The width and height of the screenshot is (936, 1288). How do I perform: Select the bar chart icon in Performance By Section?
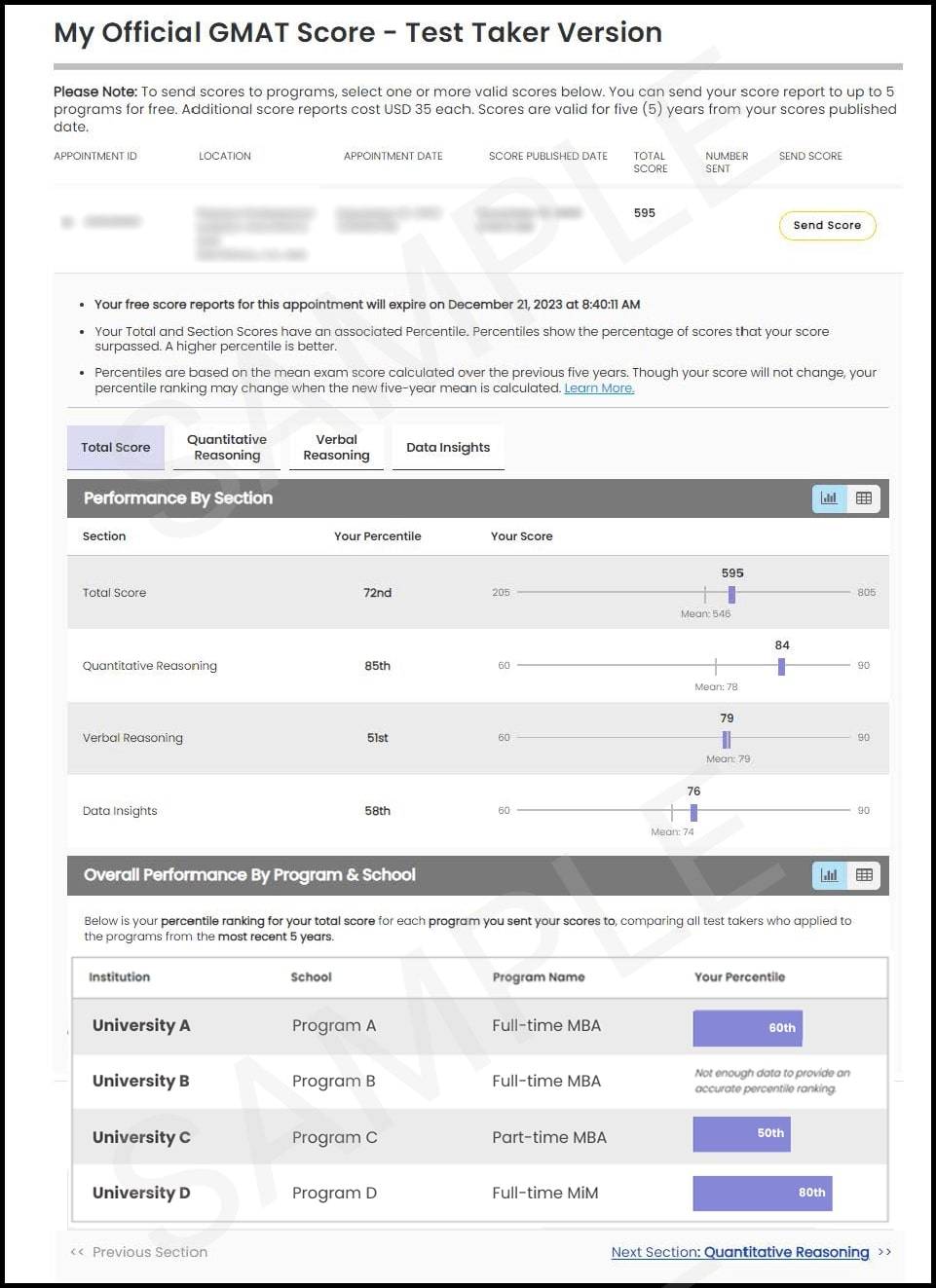828,497
